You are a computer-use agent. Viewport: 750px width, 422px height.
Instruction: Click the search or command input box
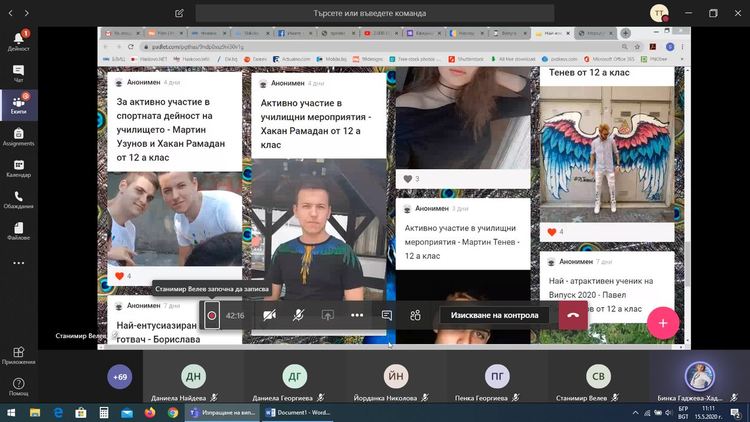point(415,14)
